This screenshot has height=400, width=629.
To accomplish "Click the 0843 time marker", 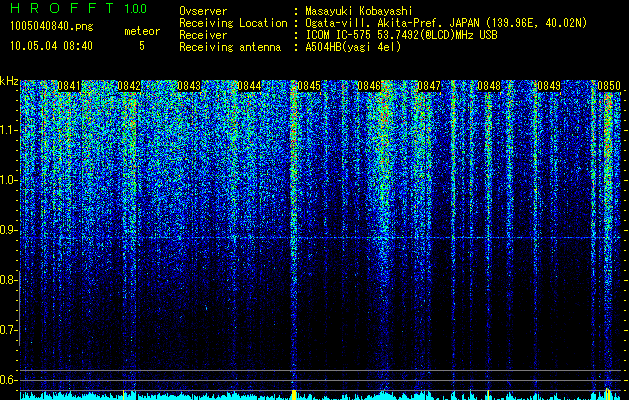I will coord(189,86).
